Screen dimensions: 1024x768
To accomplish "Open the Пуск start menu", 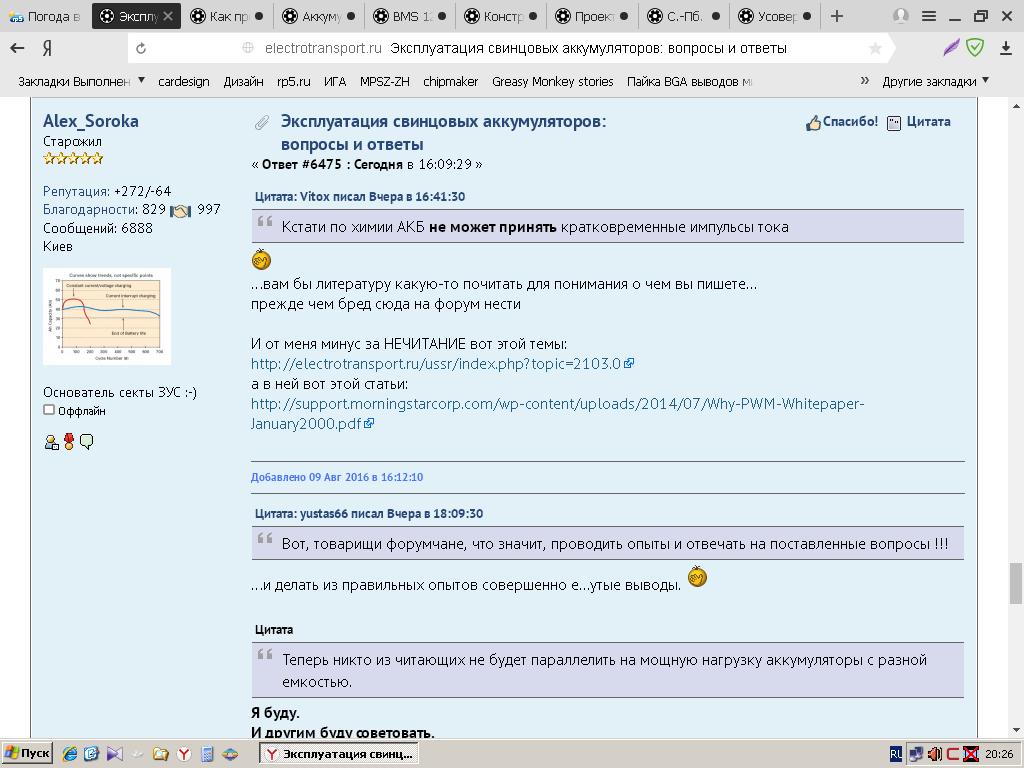I will [x=27, y=754].
